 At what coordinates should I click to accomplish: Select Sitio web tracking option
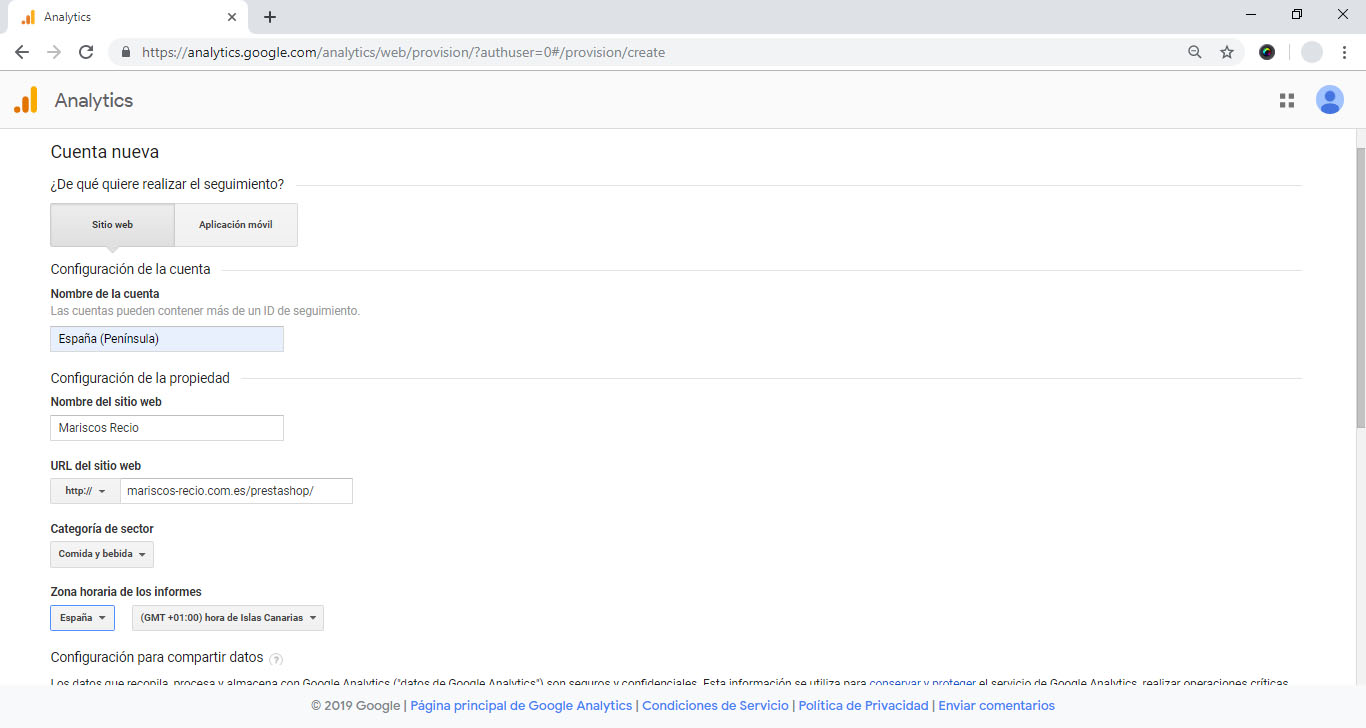[112, 225]
